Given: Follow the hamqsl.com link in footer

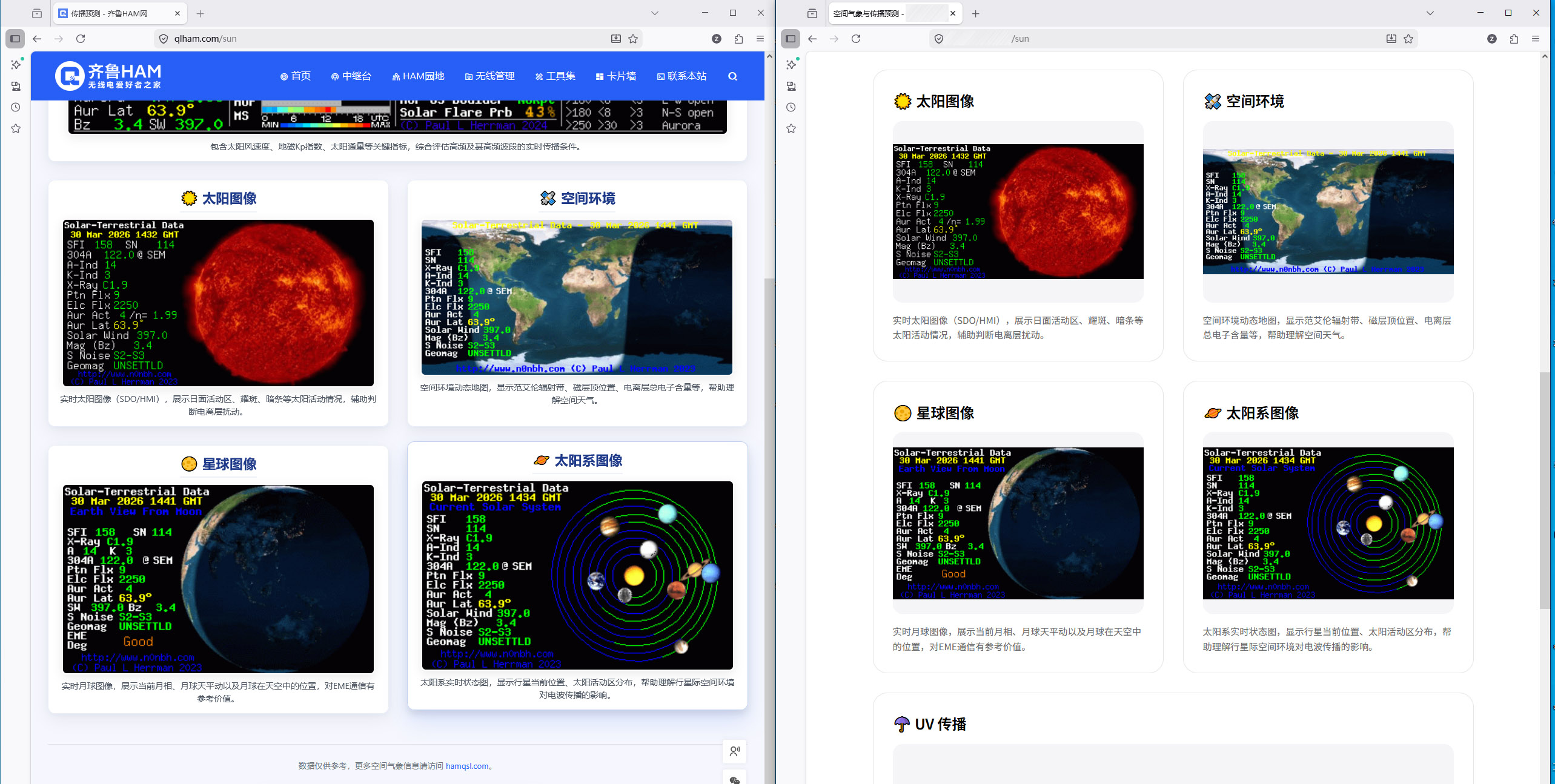Looking at the screenshot, I should 466,766.
